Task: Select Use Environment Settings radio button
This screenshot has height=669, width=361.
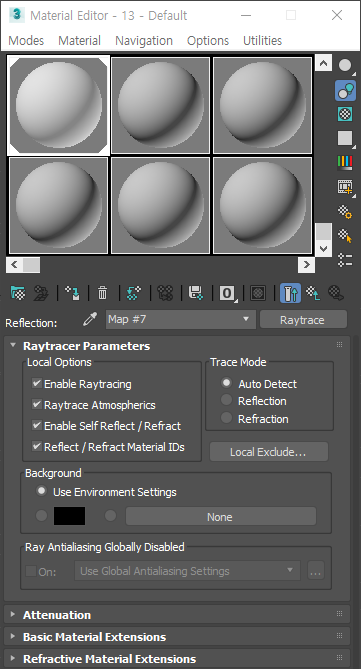Action: tap(41, 491)
